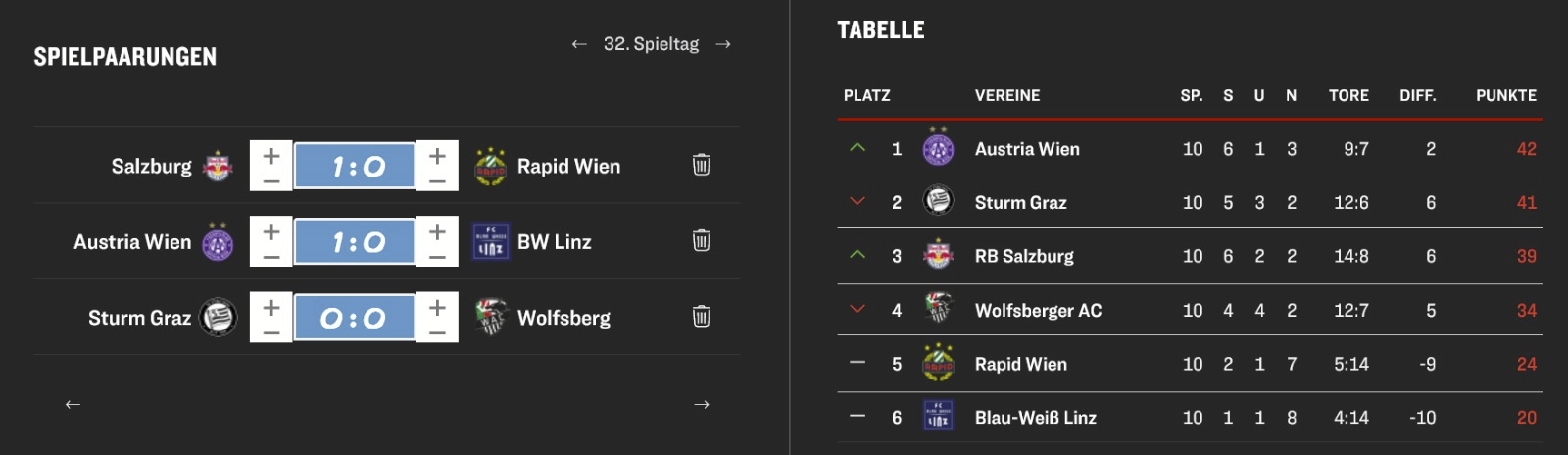This screenshot has width=1568, height=455.
Task: Click the bottom left back arrow
Action: click(73, 404)
